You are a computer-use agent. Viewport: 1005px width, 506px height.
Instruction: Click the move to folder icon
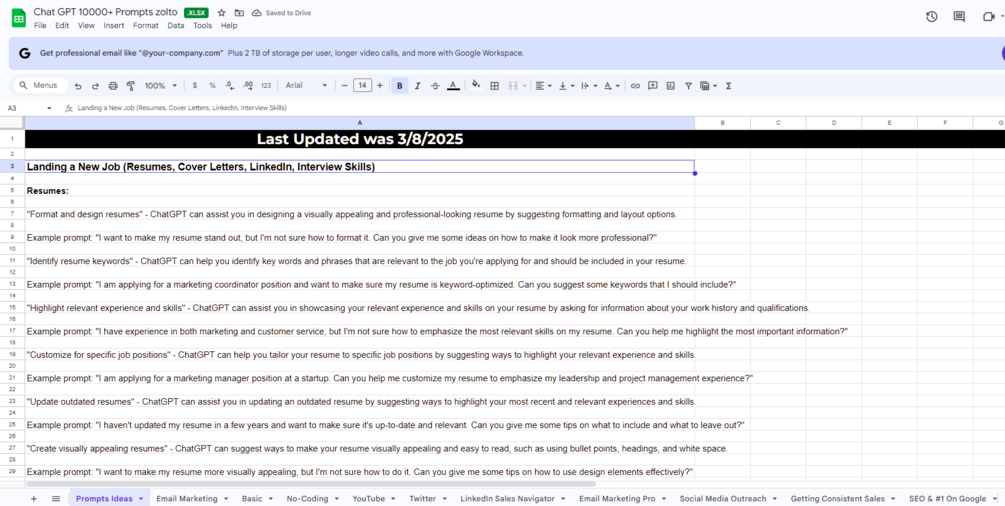click(x=239, y=13)
